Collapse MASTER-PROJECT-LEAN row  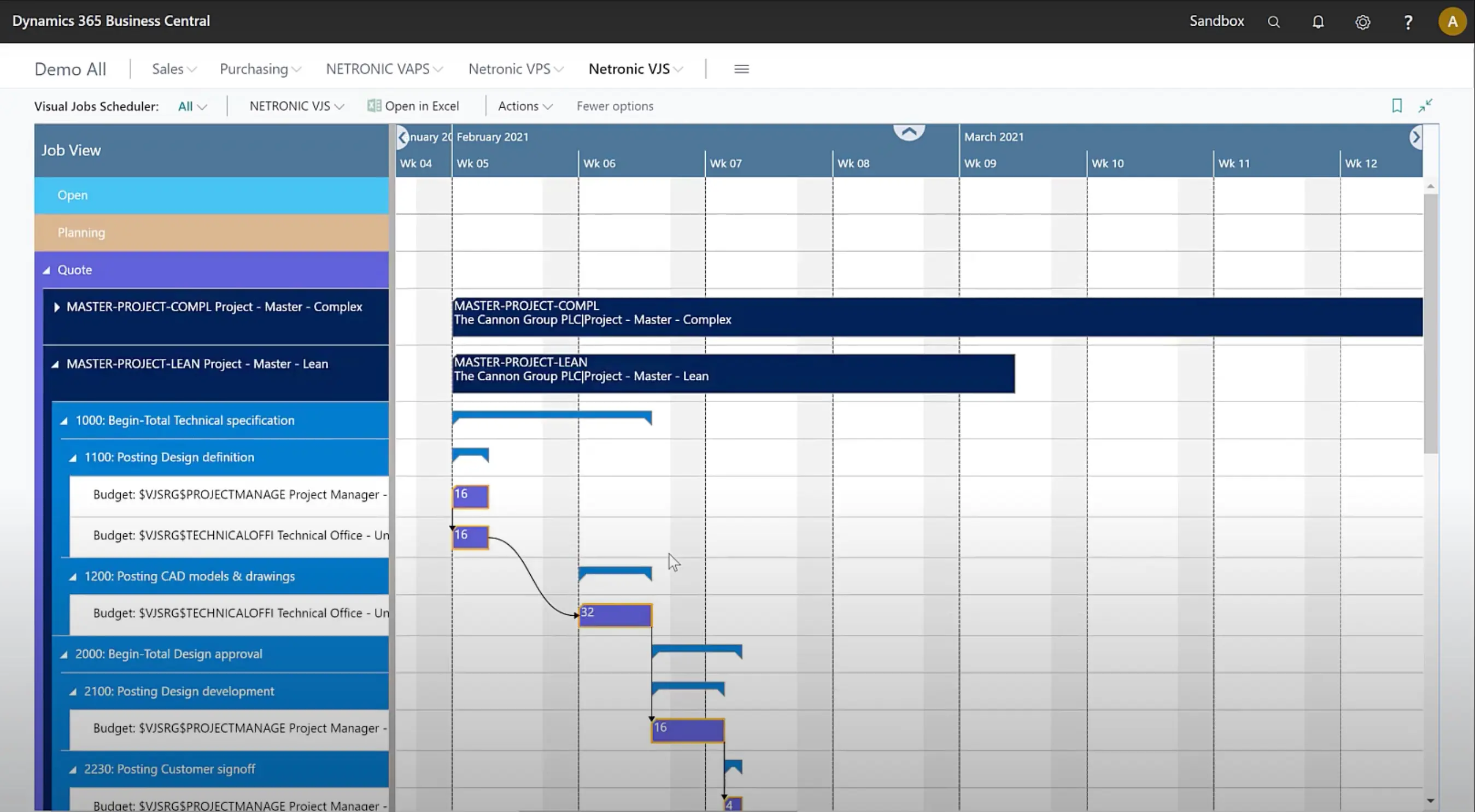coord(55,364)
